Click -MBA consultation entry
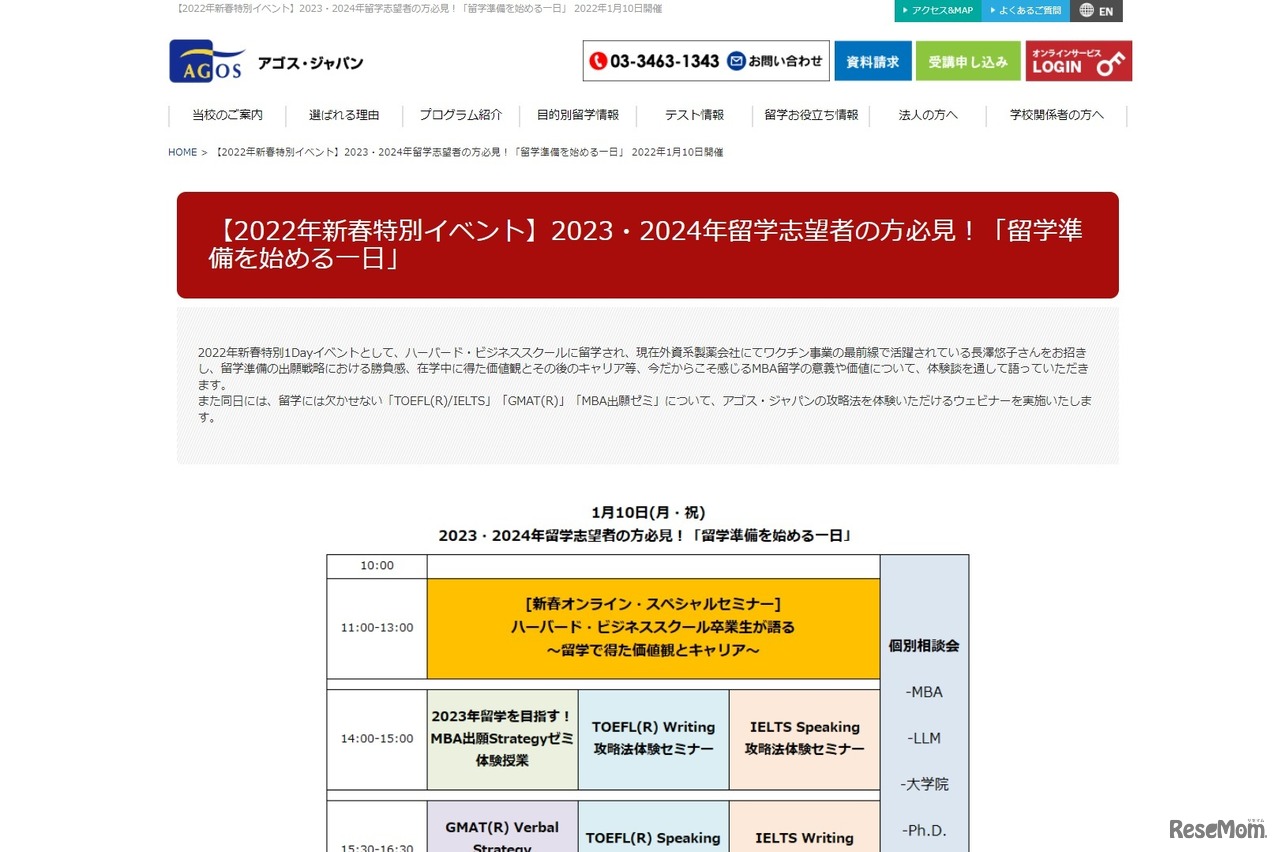Screen dimensions: 1280x852 tap(924, 692)
